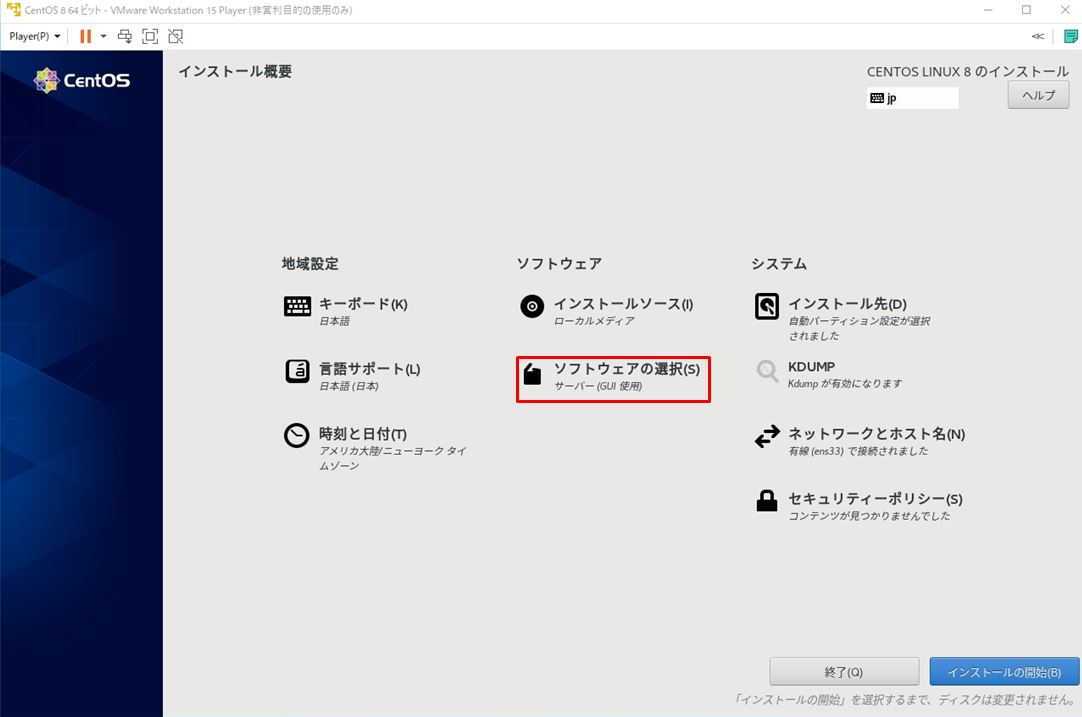Click the Kdump が有効になります text
1082x717 pixels.
pyautogui.click(x=845, y=383)
